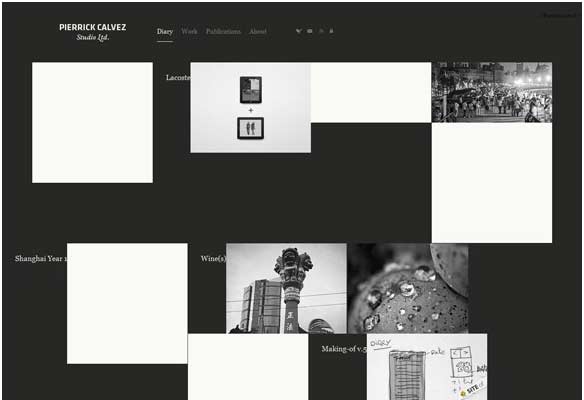This screenshot has width=584, height=400.
Task: Click the envelope mail icon
Action: pyautogui.click(x=310, y=31)
